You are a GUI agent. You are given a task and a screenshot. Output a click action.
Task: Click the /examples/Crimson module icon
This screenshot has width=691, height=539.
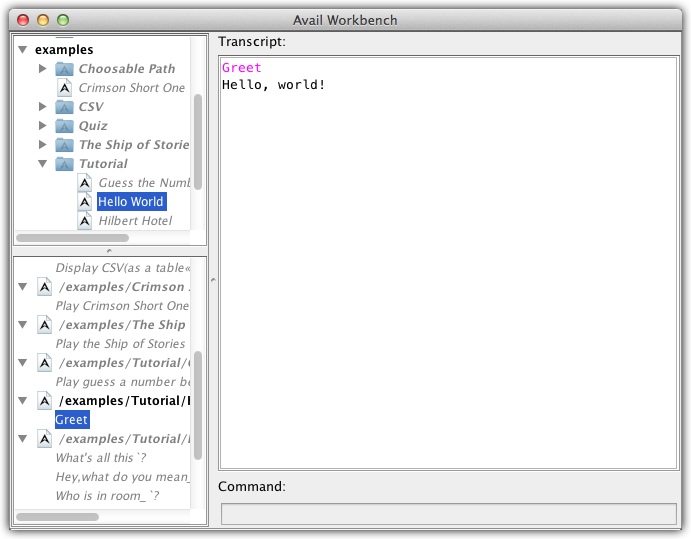tap(45, 287)
